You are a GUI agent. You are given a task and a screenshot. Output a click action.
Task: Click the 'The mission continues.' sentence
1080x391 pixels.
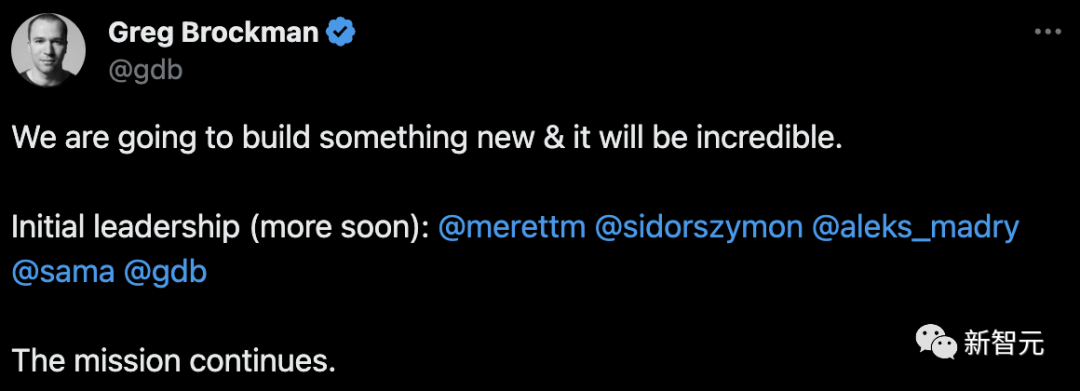174,361
